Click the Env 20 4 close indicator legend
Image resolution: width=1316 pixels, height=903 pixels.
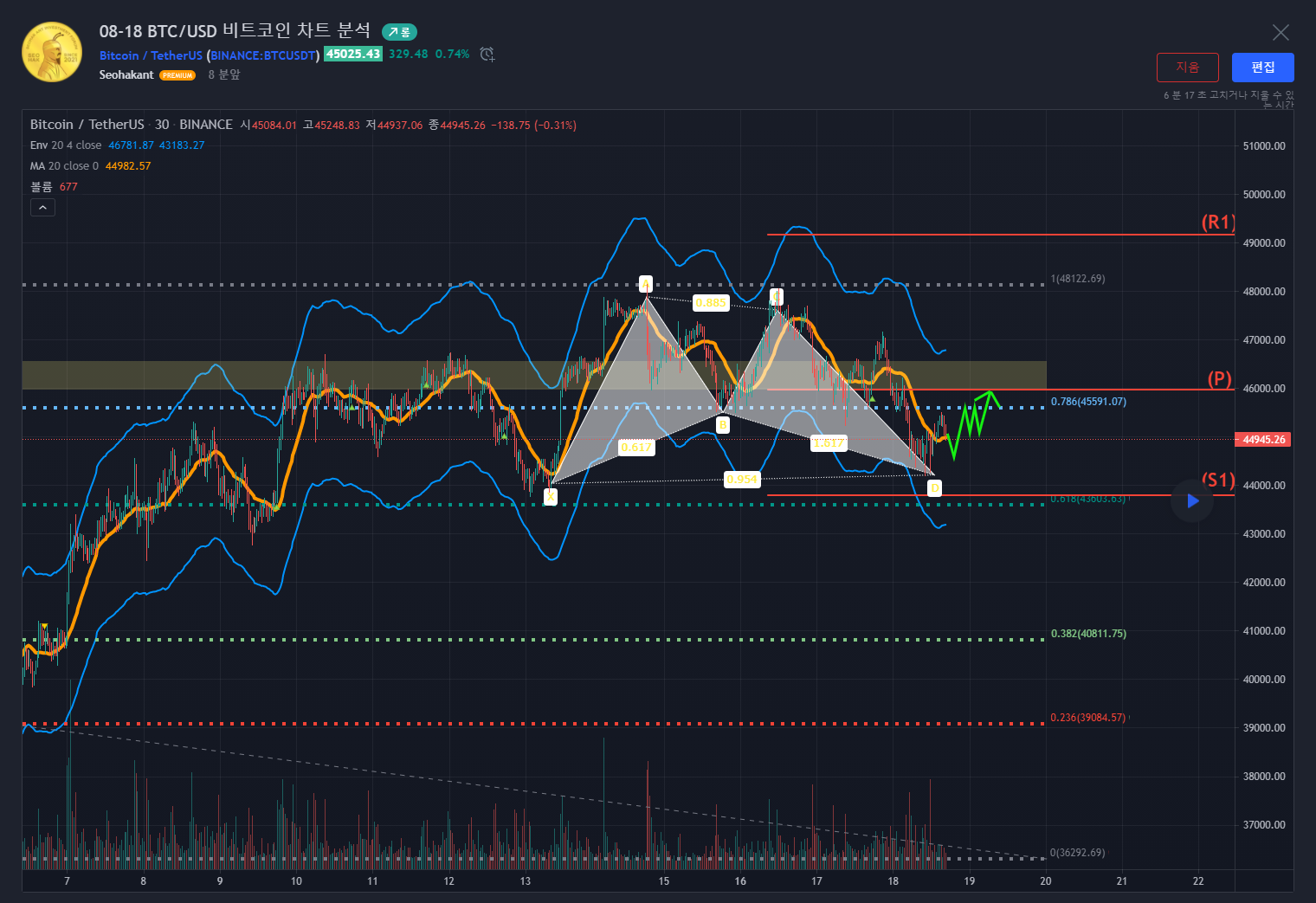point(66,145)
